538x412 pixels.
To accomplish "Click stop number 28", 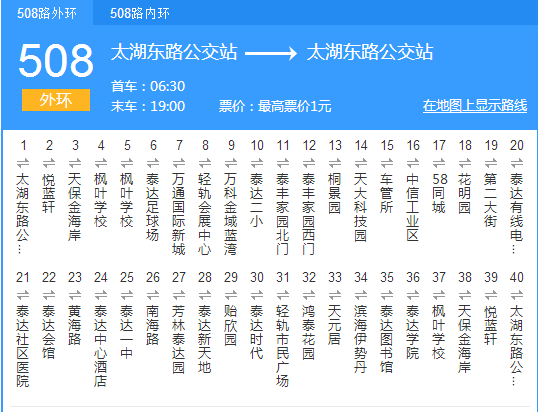I will (x=205, y=277).
